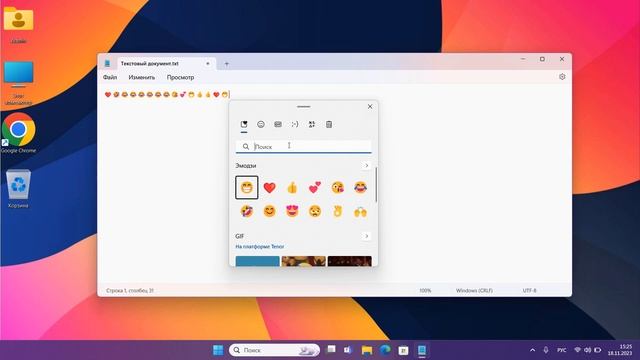The height and width of the screenshot is (360, 640).
Task: Select the middle brown GIF thumbnail
Action: (304, 261)
